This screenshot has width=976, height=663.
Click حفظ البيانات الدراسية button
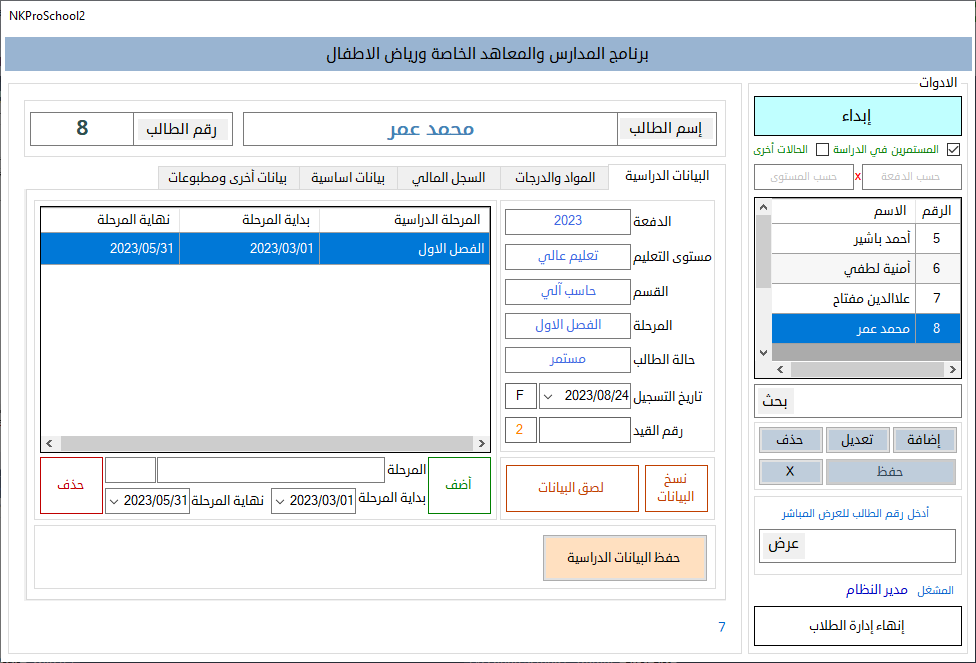624,558
